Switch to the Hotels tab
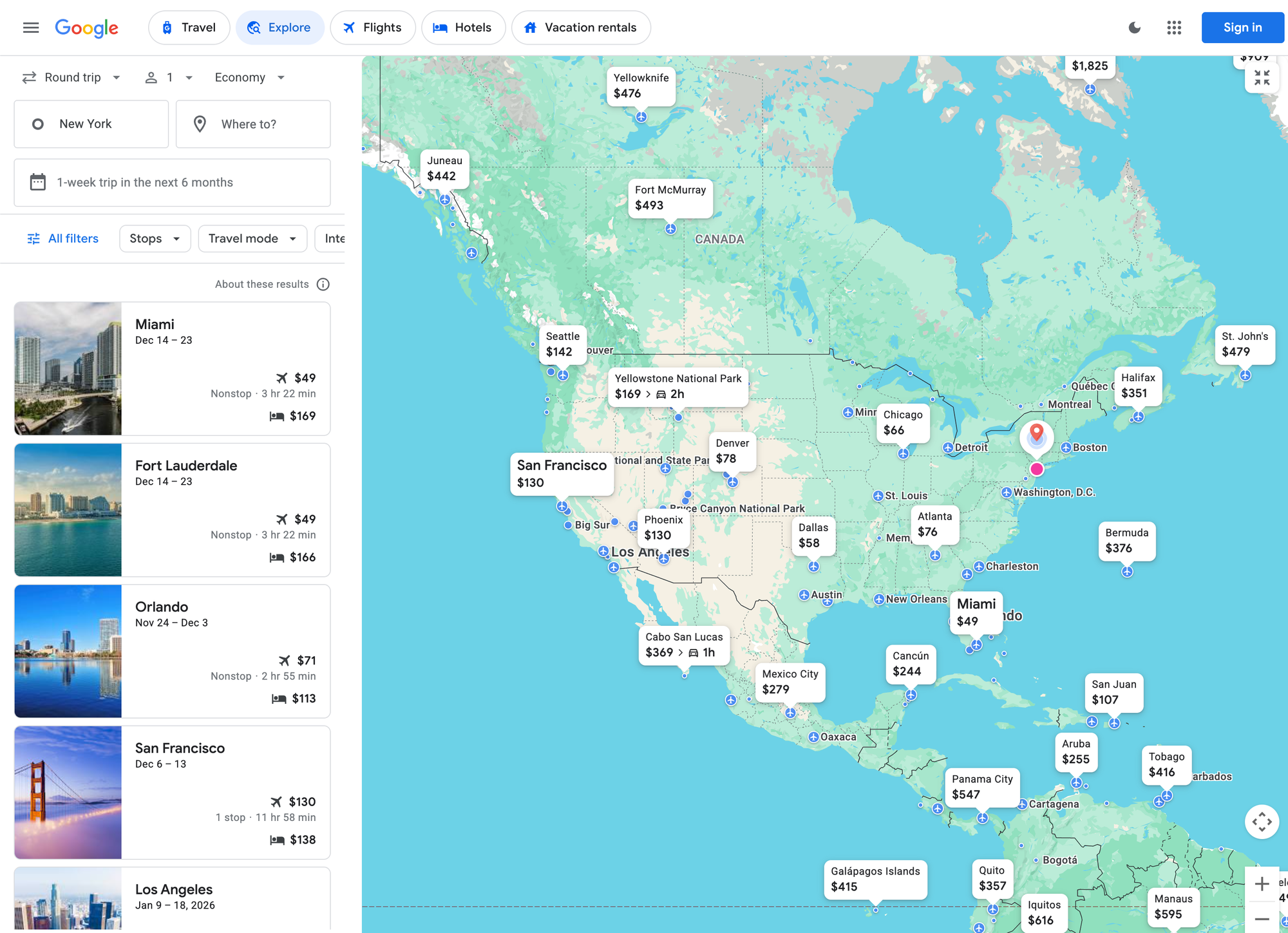The image size is (1288, 933). 463,28
